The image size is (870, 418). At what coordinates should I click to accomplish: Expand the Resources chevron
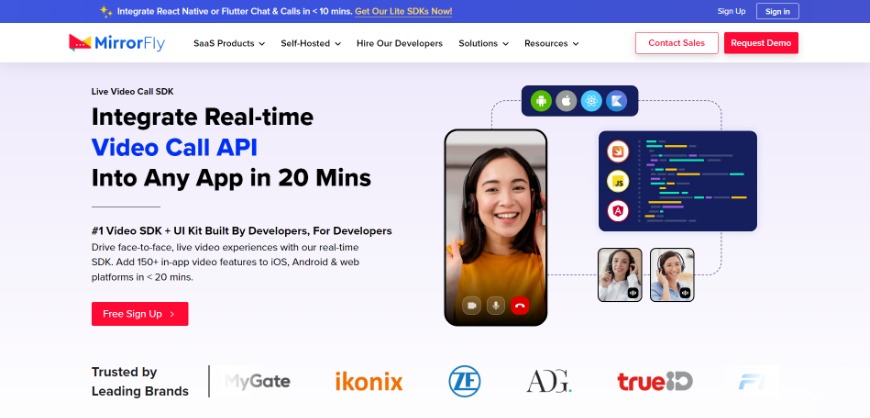coord(575,44)
